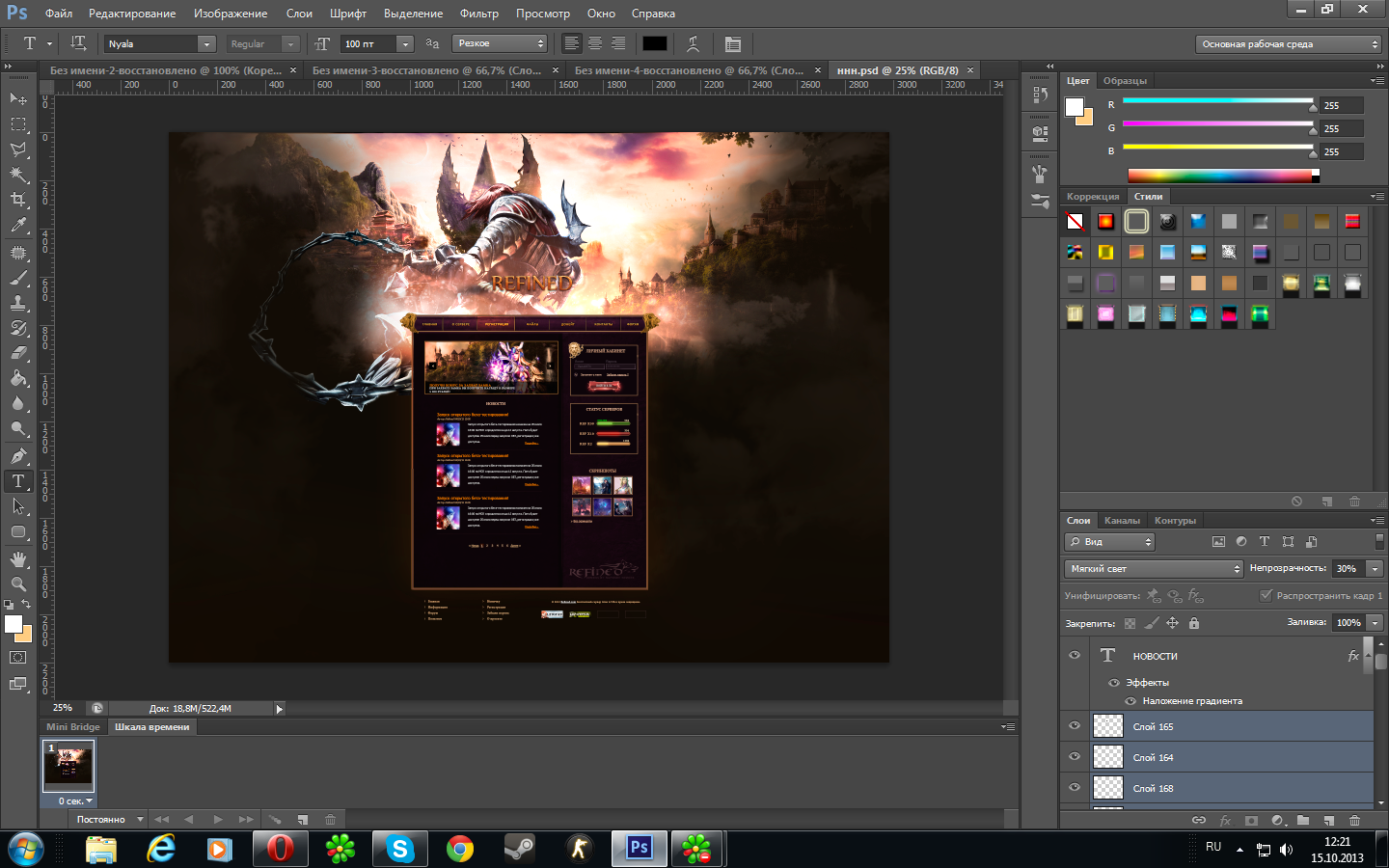Viewport: 1389px width, 868px height.
Task: Open the Слои menu
Action: tap(299, 14)
